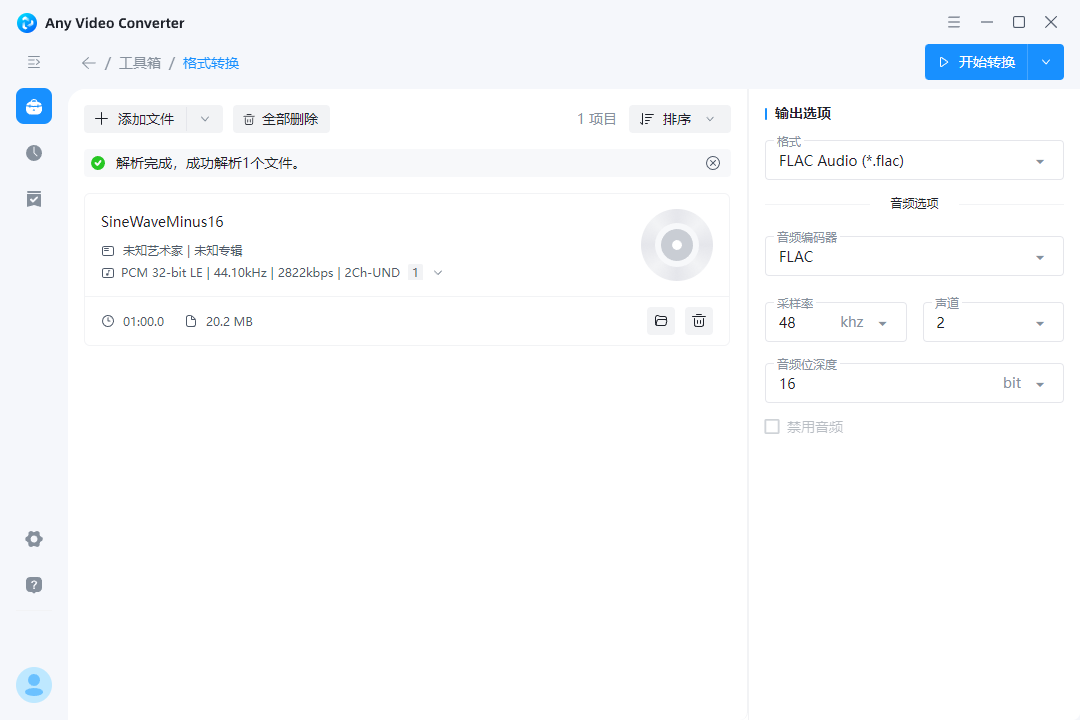The height and width of the screenshot is (720, 1080).
Task: Open the 声道 channels dropdown
Action: pyautogui.click(x=993, y=322)
